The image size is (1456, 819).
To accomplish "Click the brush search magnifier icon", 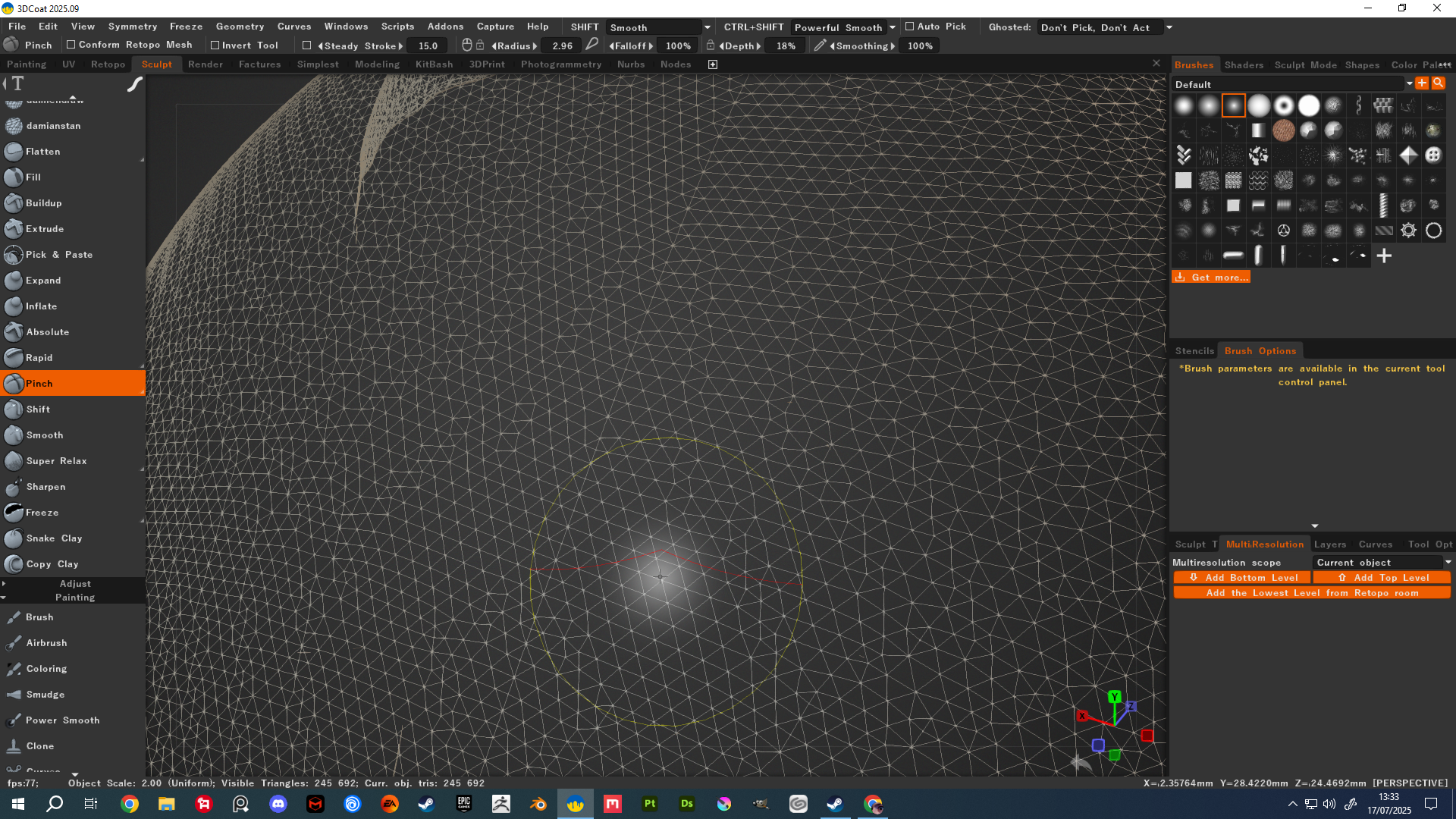I will (1438, 83).
